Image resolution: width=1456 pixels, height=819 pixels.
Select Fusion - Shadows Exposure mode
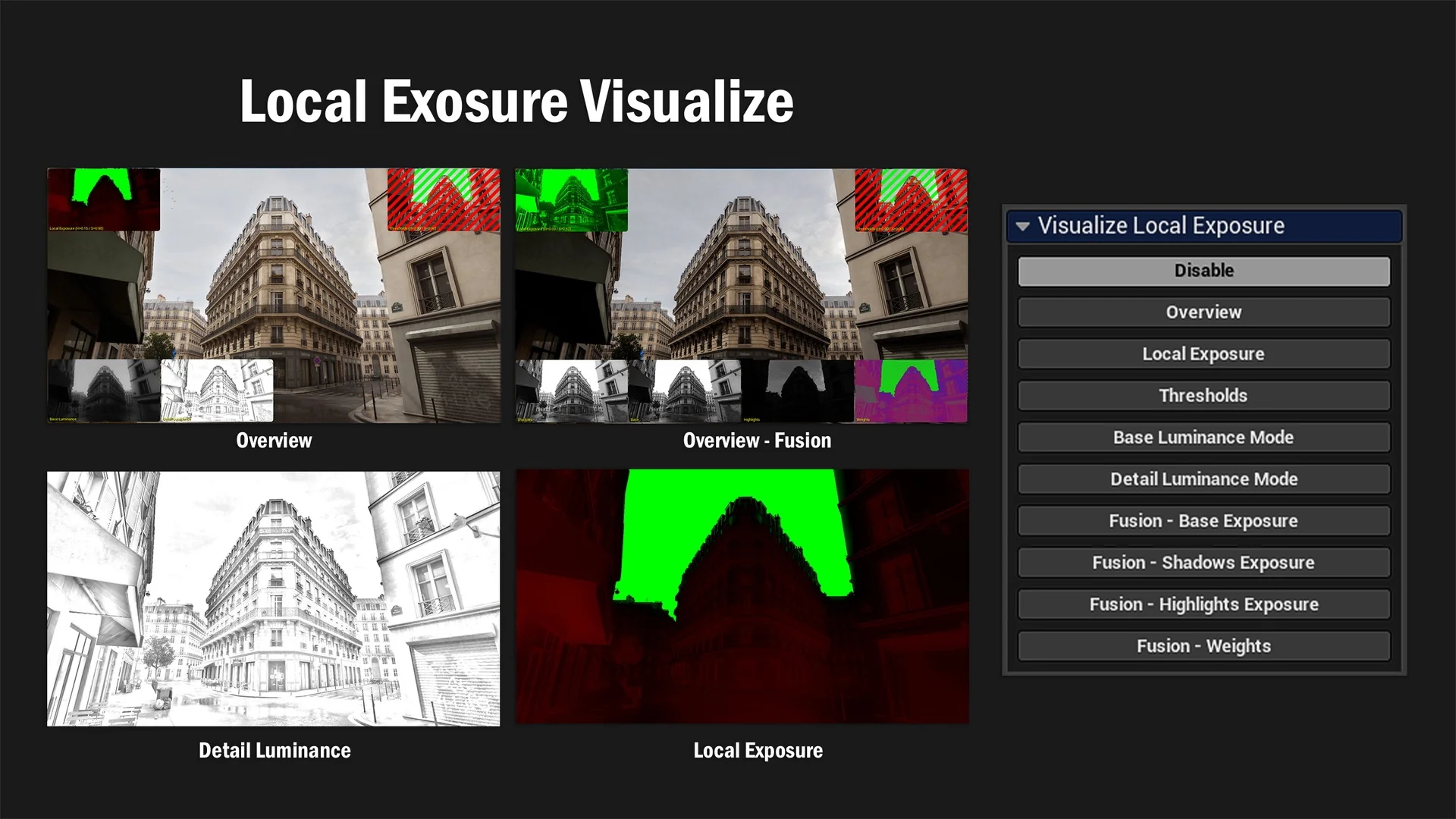click(1203, 563)
